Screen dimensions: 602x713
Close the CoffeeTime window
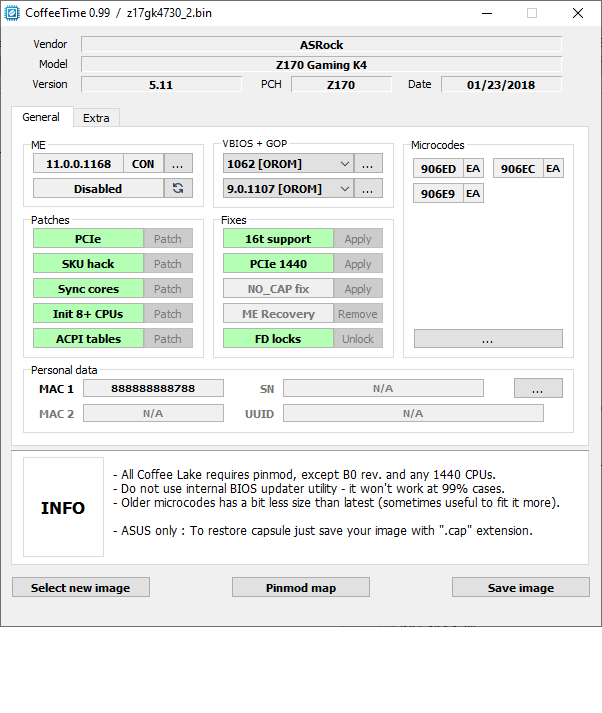pyautogui.click(x=578, y=13)
